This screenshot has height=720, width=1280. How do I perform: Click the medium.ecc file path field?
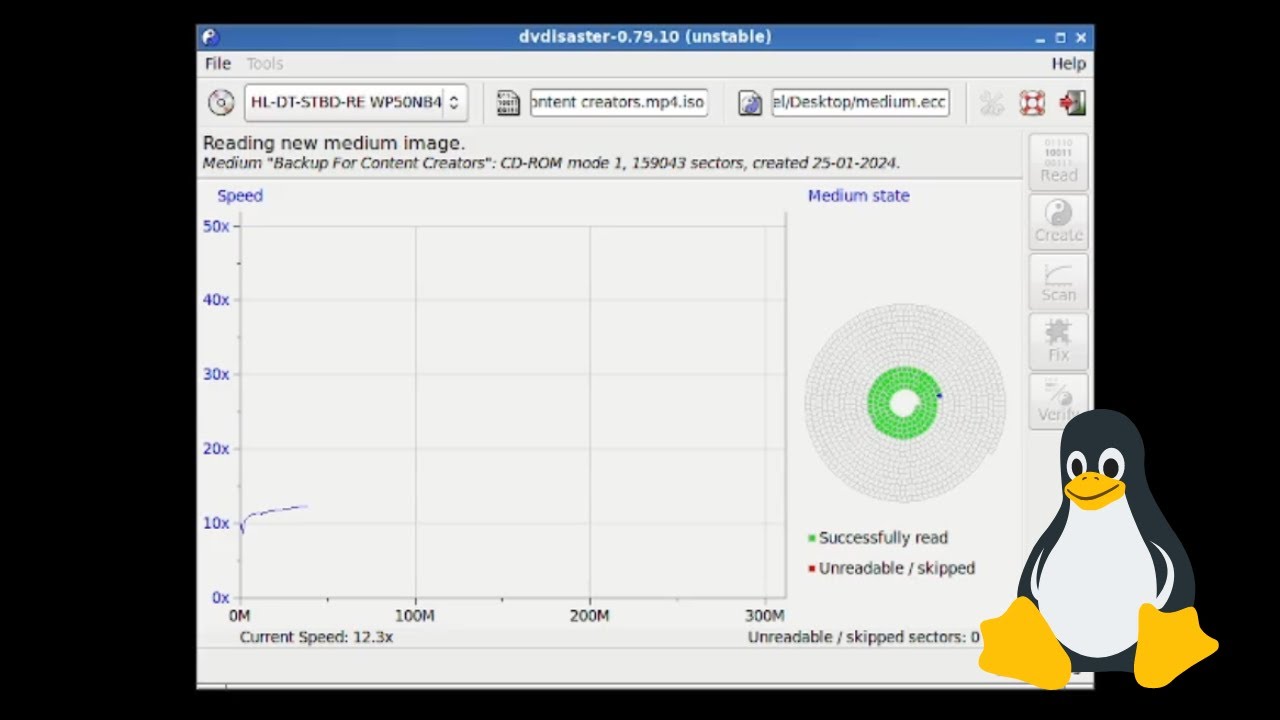pos(860,102)
